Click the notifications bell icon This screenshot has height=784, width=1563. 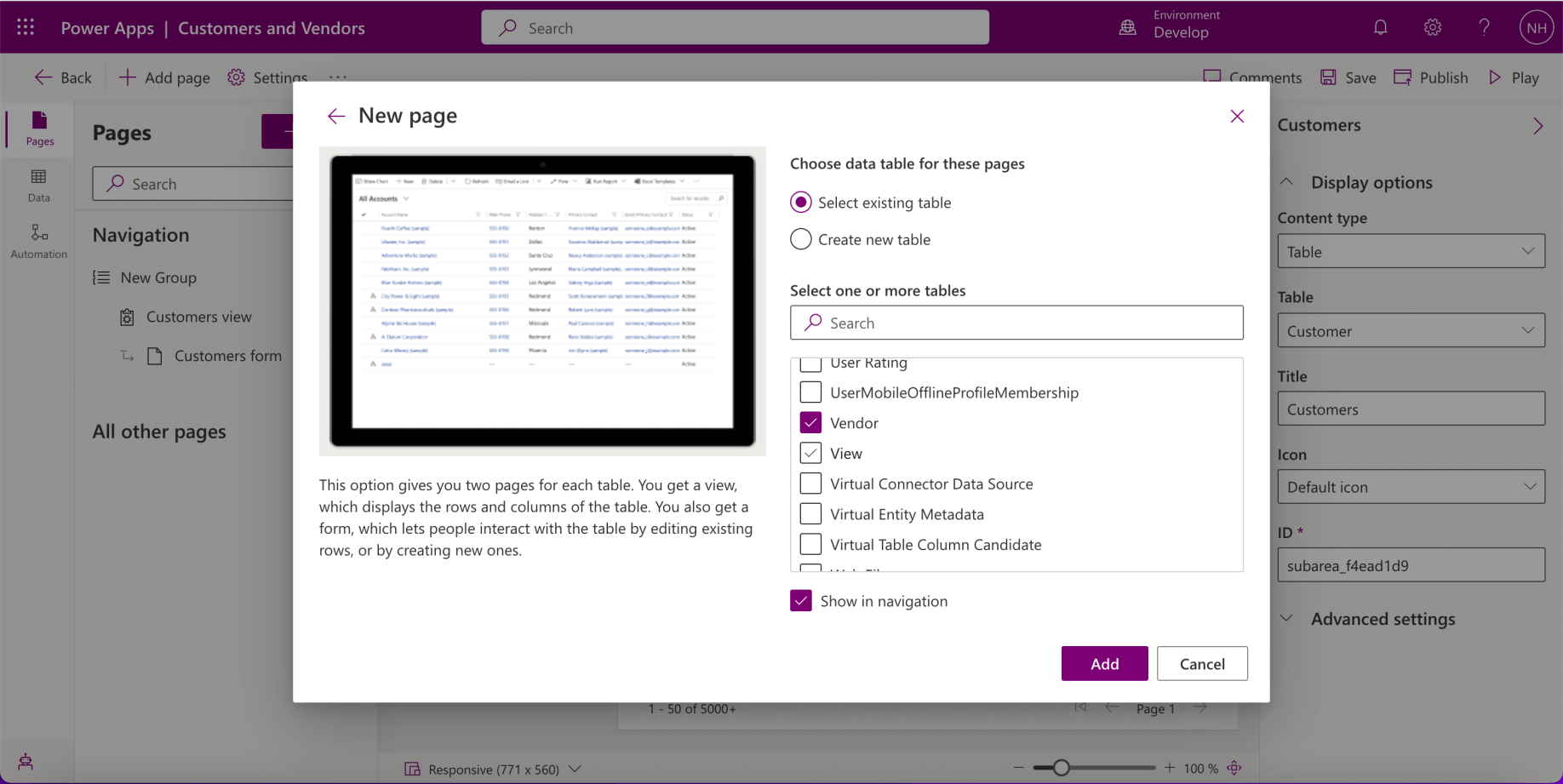[1380, 27]
